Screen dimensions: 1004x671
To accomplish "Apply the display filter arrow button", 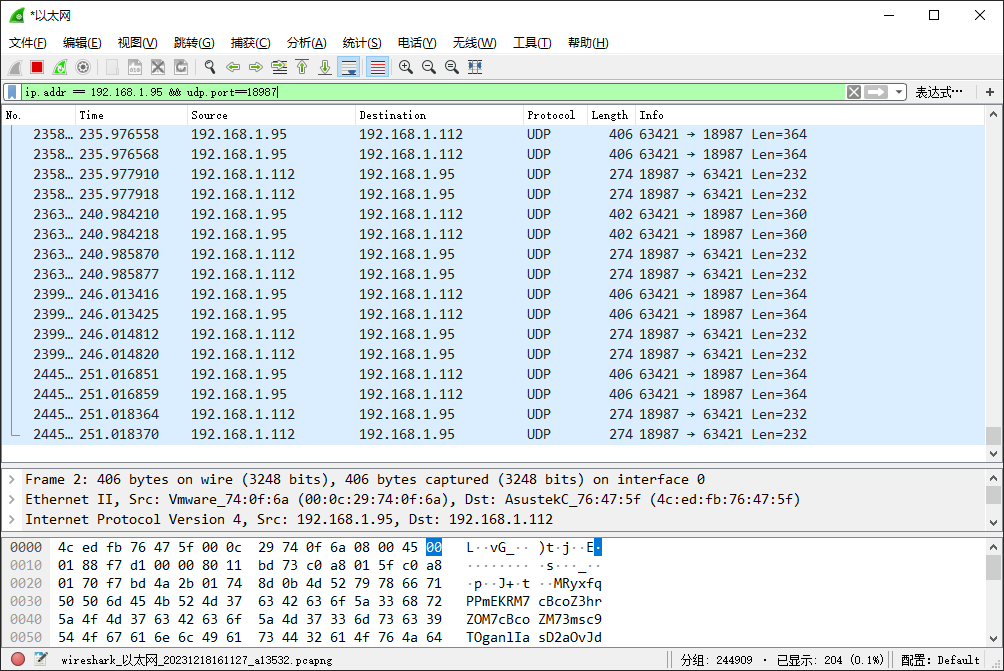I will 876,92.
